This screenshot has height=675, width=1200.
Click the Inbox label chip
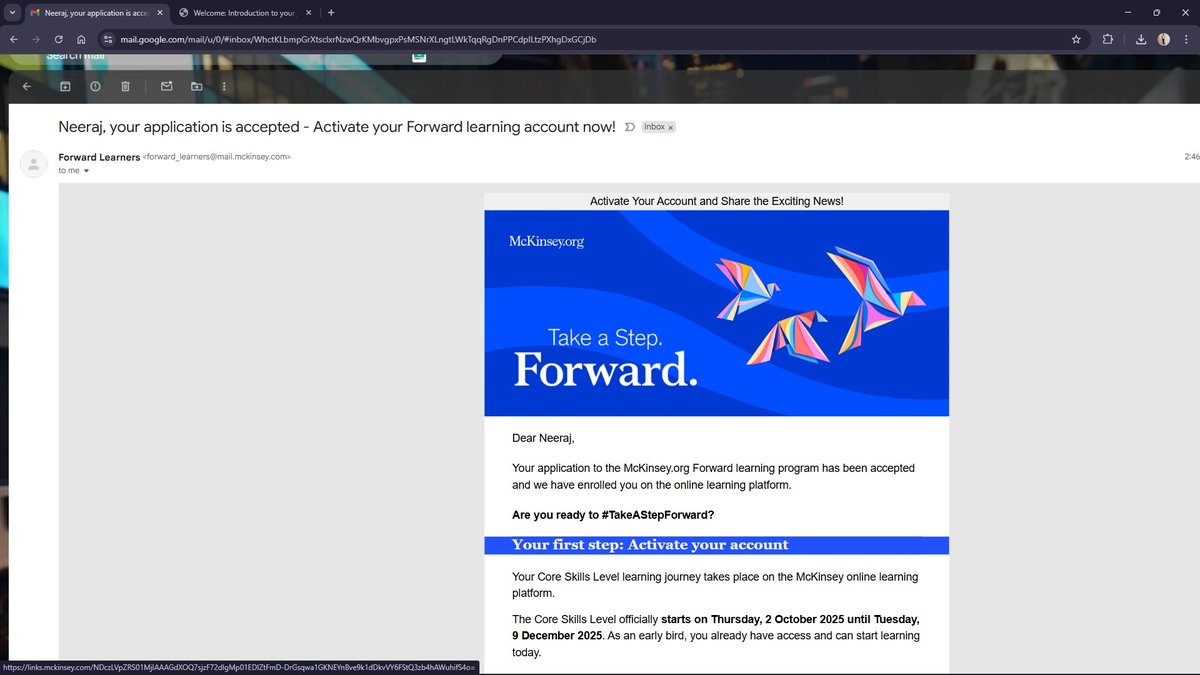tap(655, 127)
